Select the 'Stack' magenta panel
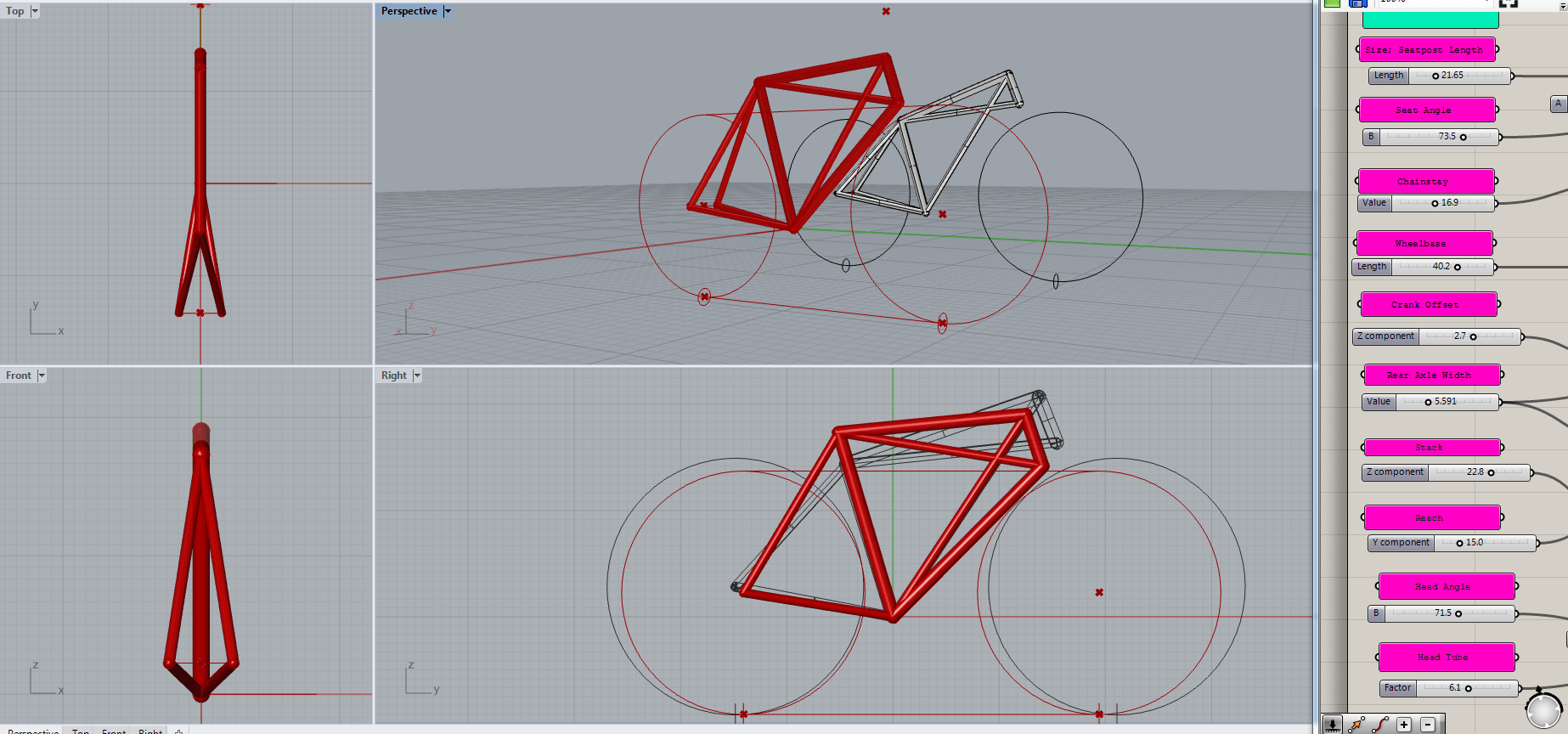The image size is (1568, 734). 1432,447
